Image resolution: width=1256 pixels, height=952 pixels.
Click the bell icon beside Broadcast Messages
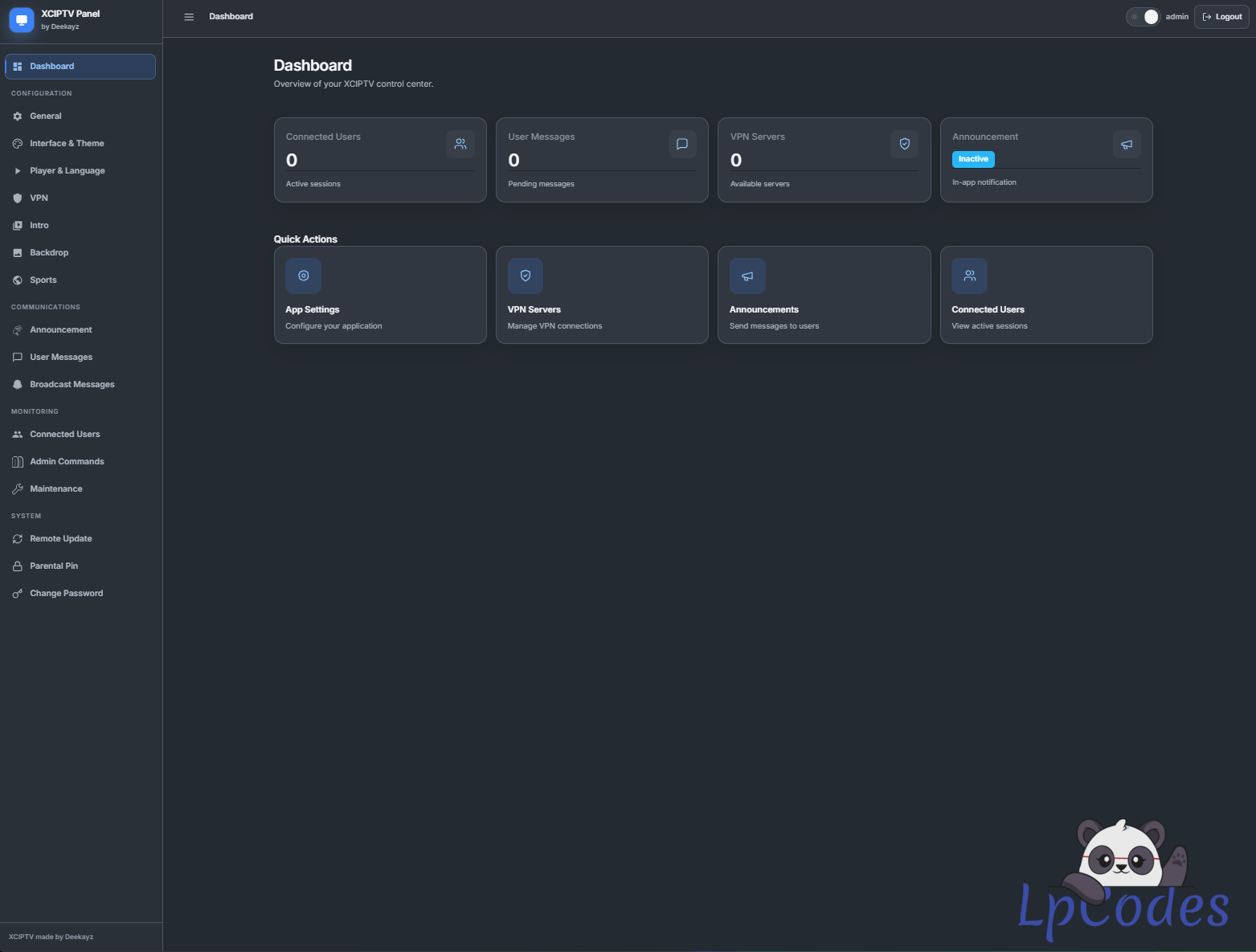coord(18,385)
